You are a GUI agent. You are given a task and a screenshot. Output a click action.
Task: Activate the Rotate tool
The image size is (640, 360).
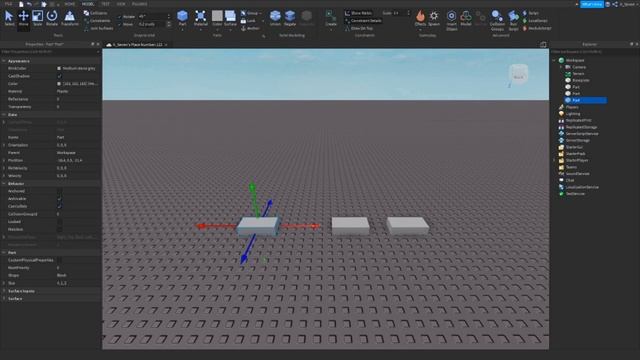[52, 18]
